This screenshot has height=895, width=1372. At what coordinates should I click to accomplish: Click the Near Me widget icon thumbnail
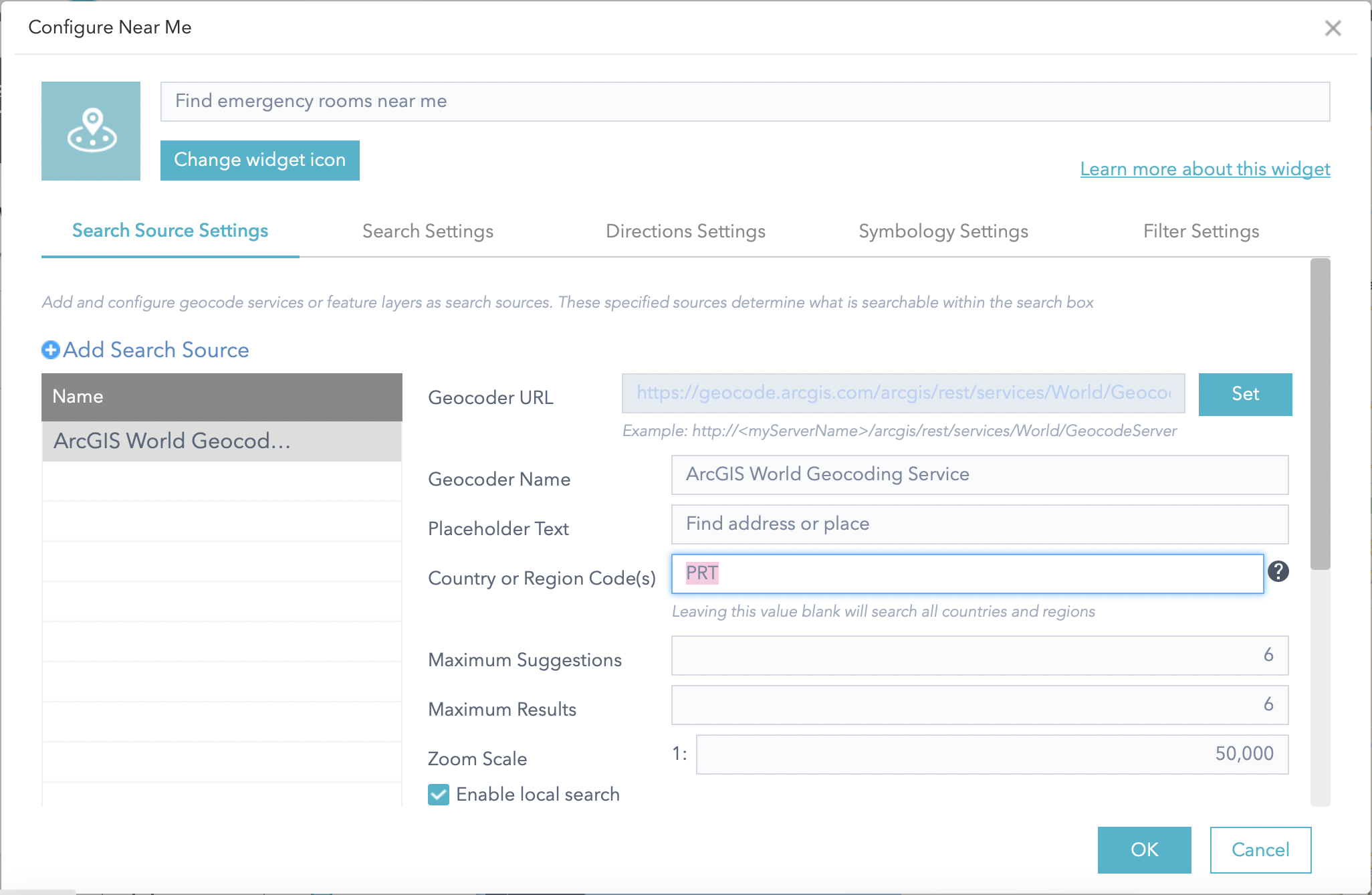pos(91,131)
